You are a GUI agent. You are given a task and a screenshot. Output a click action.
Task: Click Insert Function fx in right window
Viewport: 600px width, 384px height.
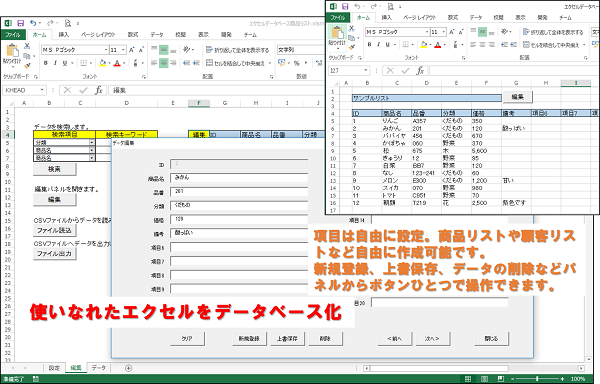(420, 70)
